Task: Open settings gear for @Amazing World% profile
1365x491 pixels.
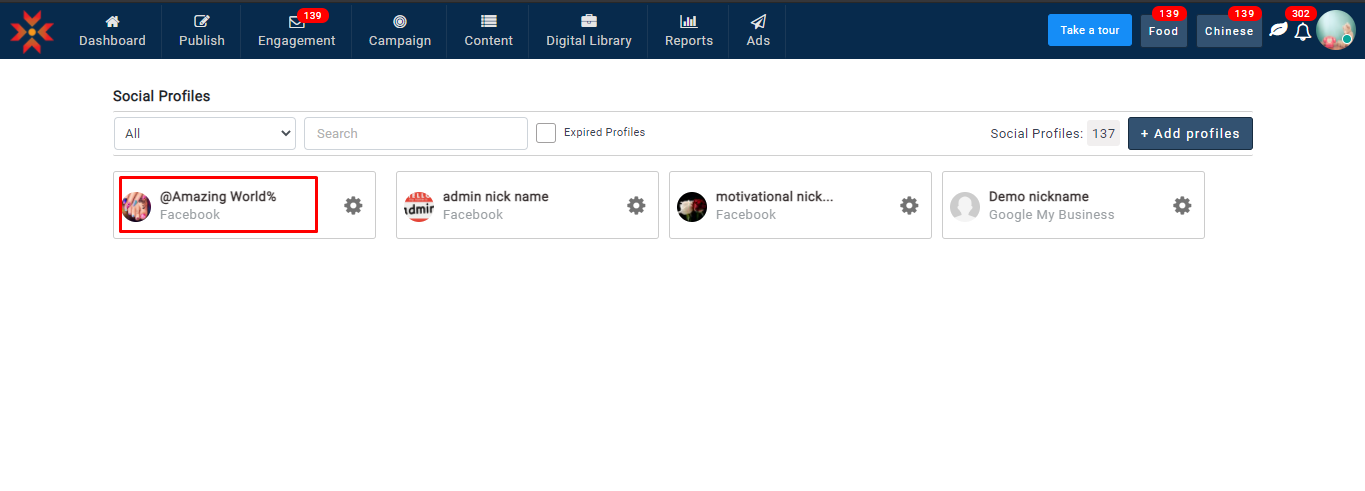Action: pyautogui.click(x=353, y=205)
